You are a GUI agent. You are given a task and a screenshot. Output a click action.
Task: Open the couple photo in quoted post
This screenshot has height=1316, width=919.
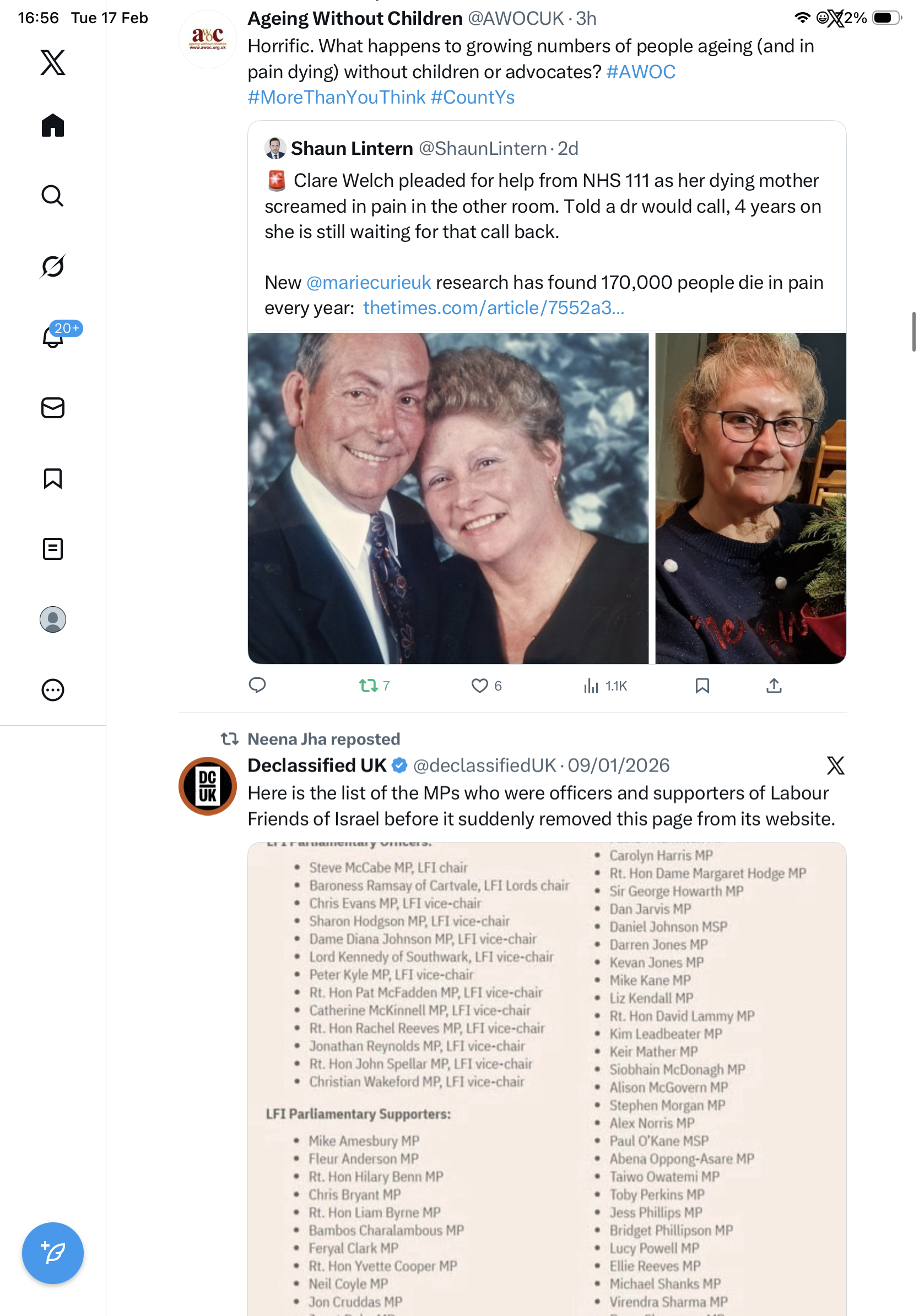tap(448, 498)
